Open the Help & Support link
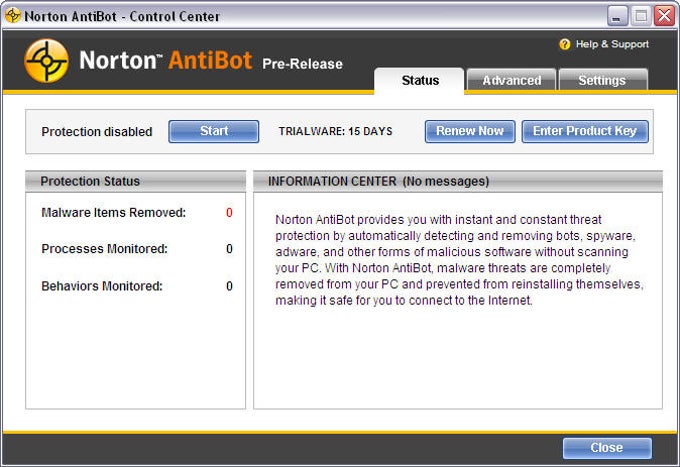 tap(612, 44)
